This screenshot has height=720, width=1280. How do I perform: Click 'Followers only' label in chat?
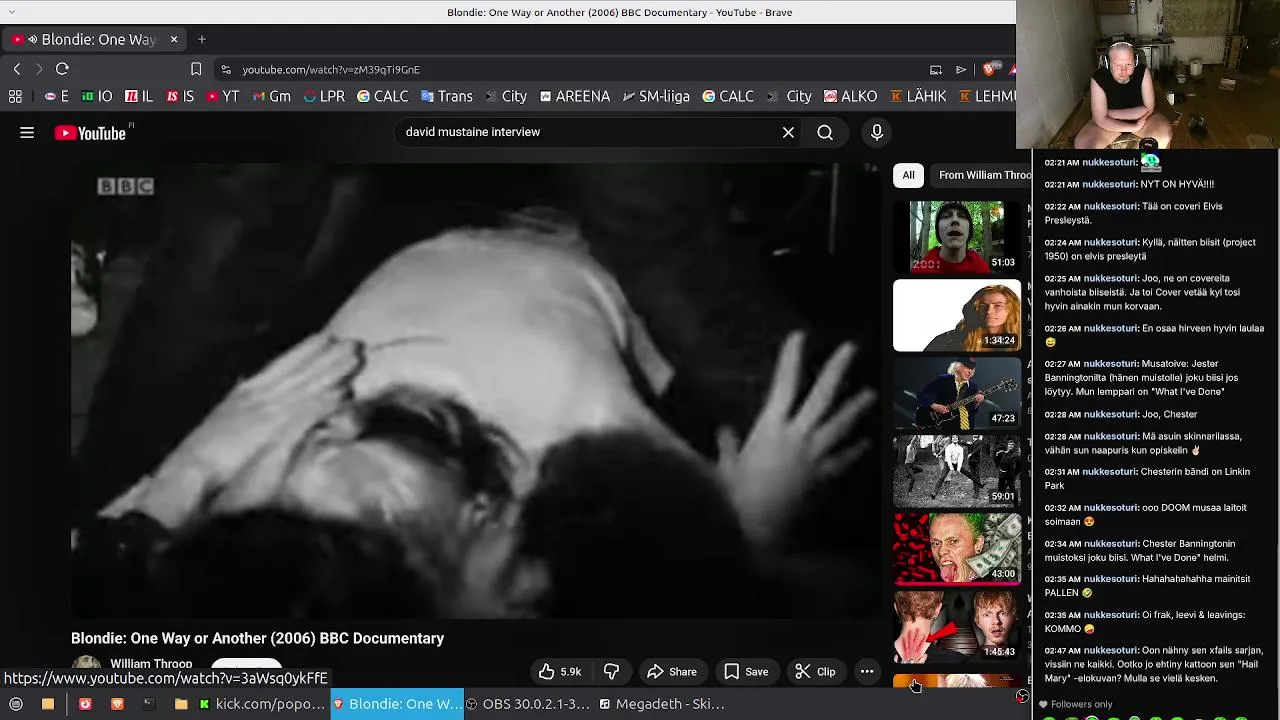tap(1082, 704)
